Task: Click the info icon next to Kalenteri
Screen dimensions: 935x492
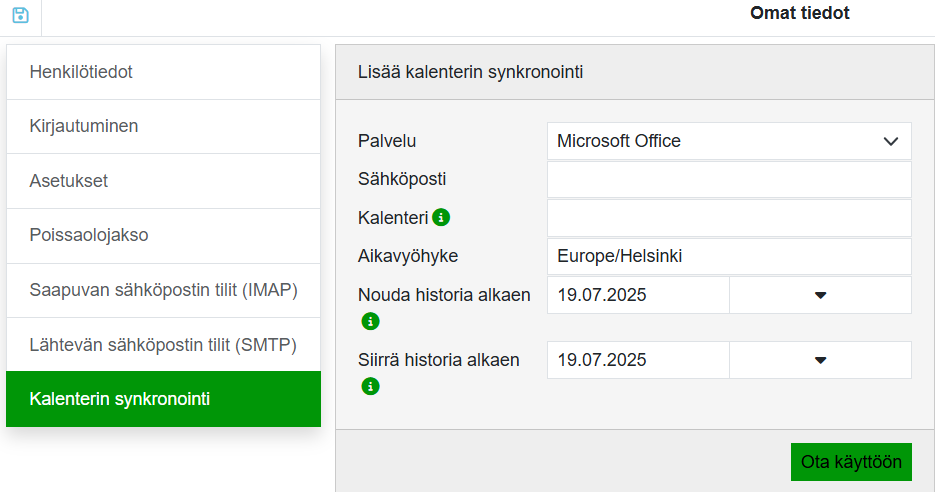Action: [441, 217]
